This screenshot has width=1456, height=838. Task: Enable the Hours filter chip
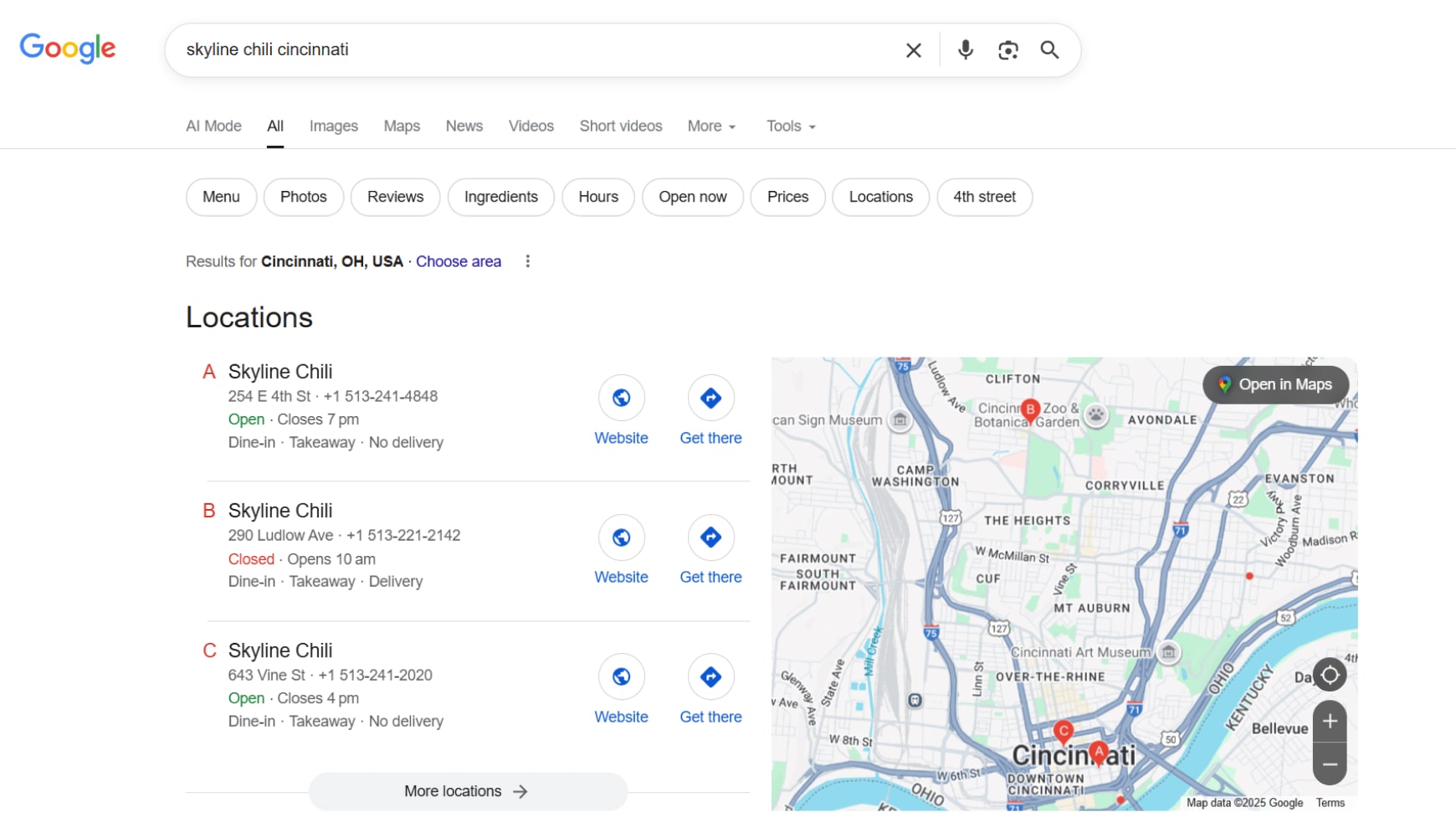tap(598, 197)
